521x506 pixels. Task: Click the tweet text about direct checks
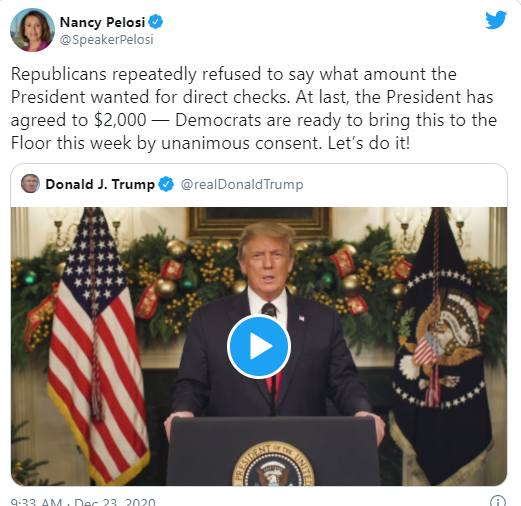[254, 108]
